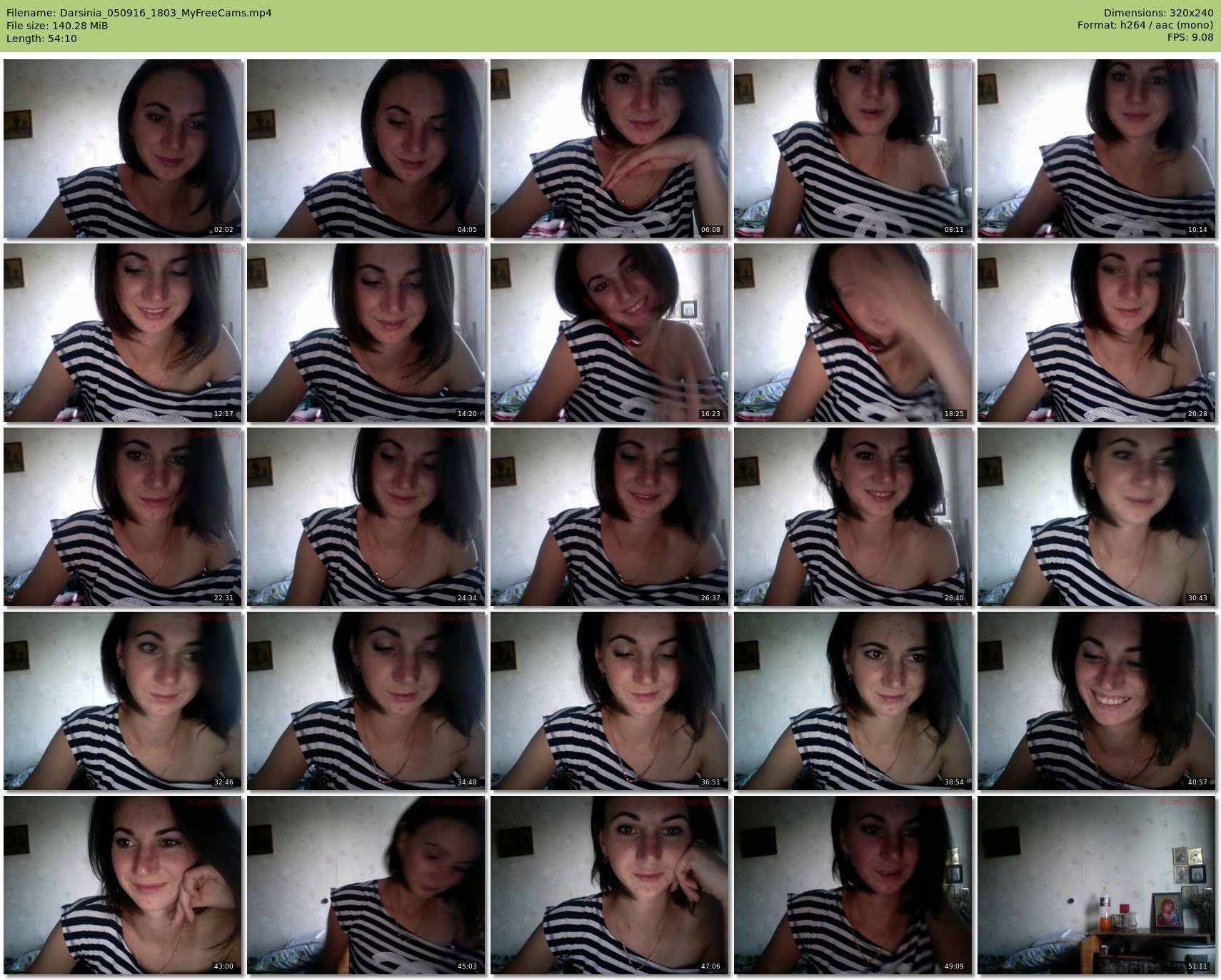Screen dimensions: 1221x980
Task: Click the thumbnail marked 38:54
Action: (853, 701)
